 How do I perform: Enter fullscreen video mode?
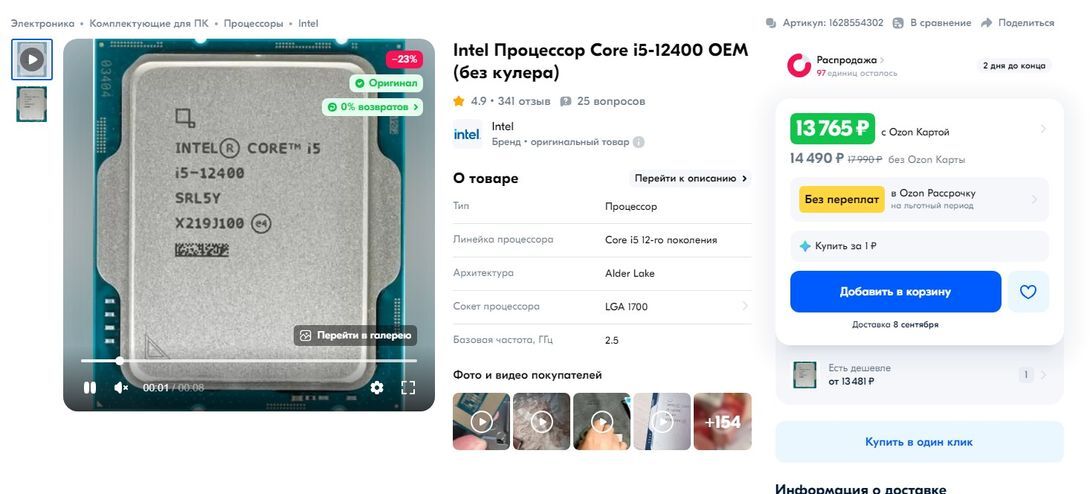(x=408, y=388)
